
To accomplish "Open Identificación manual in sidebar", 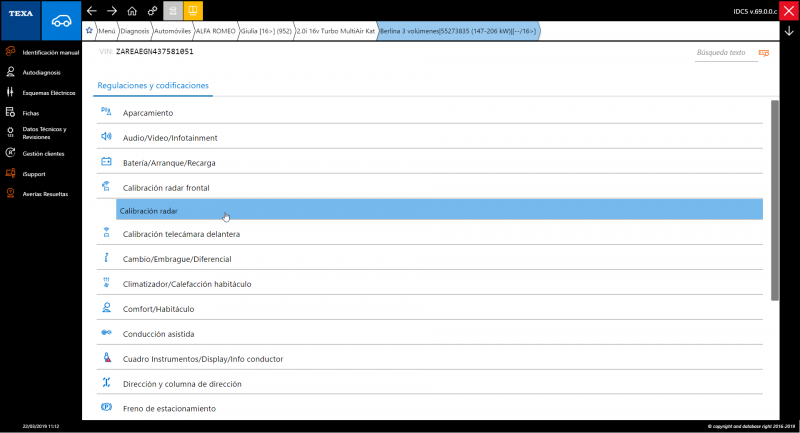I will click(x=50, y=51).
